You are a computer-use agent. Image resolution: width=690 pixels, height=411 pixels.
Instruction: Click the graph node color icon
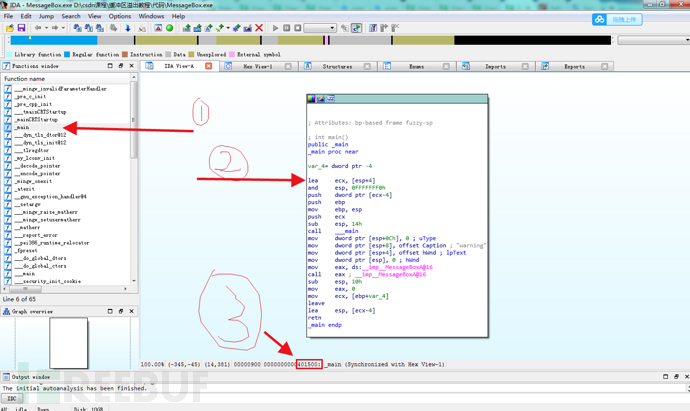click(311, 99)
